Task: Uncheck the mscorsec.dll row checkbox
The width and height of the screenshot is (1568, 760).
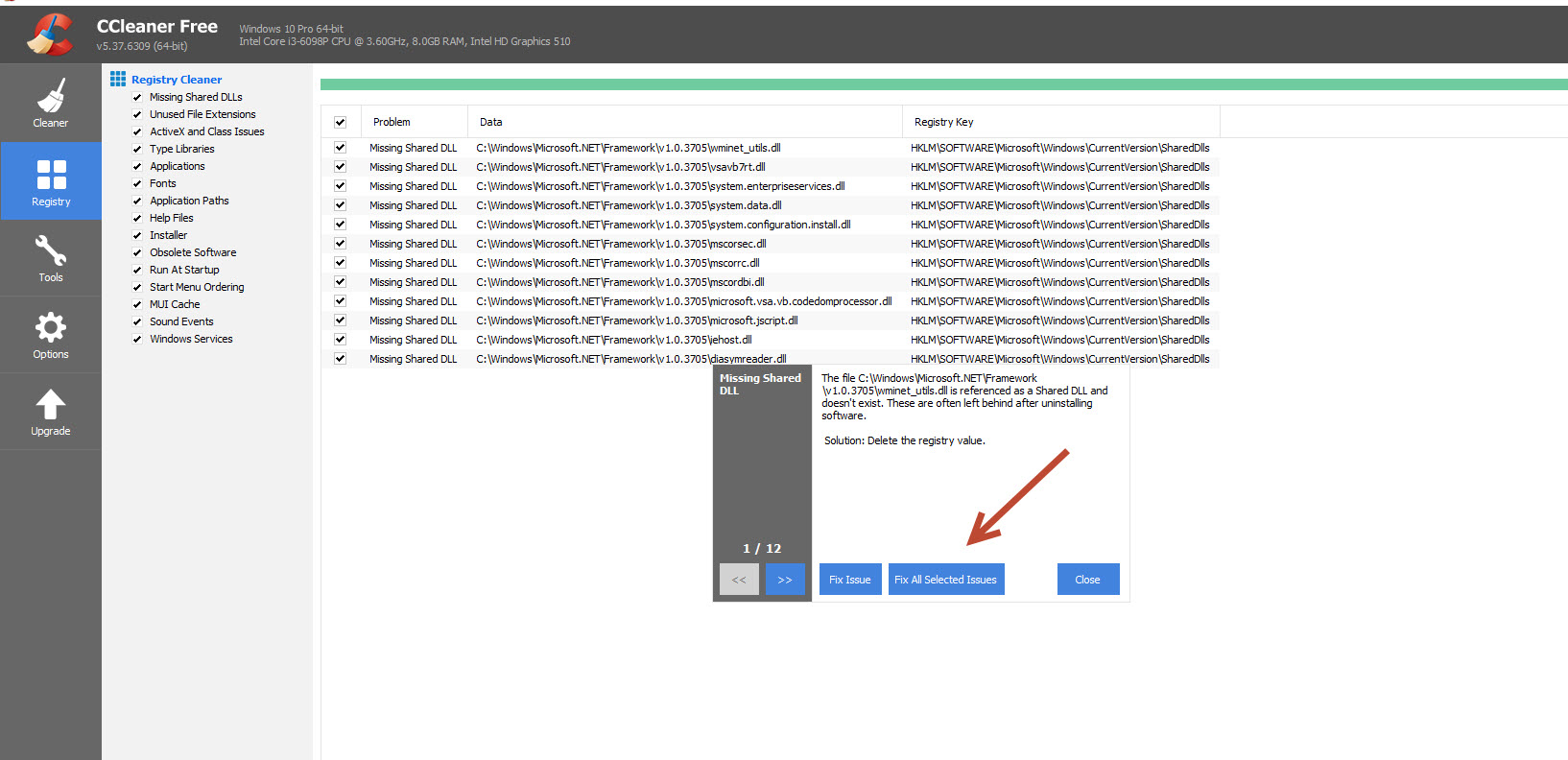Action: pyautogui.click(x=340, y=244)
